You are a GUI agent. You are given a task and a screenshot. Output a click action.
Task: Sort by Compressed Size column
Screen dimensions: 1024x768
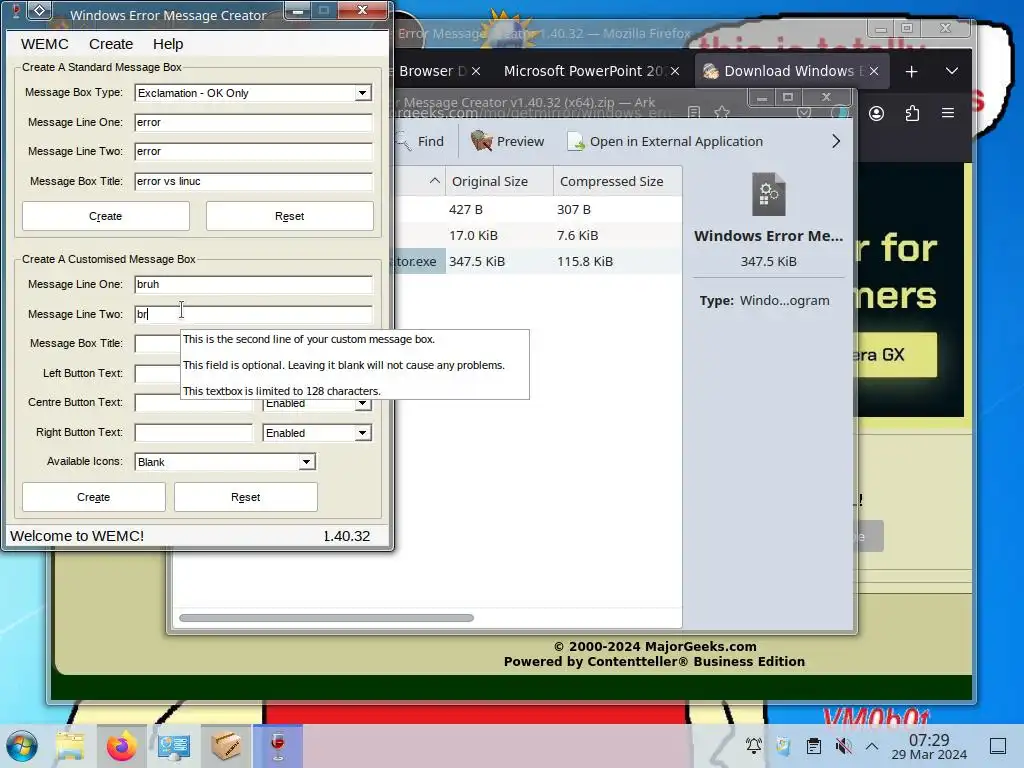coord(617,181)
